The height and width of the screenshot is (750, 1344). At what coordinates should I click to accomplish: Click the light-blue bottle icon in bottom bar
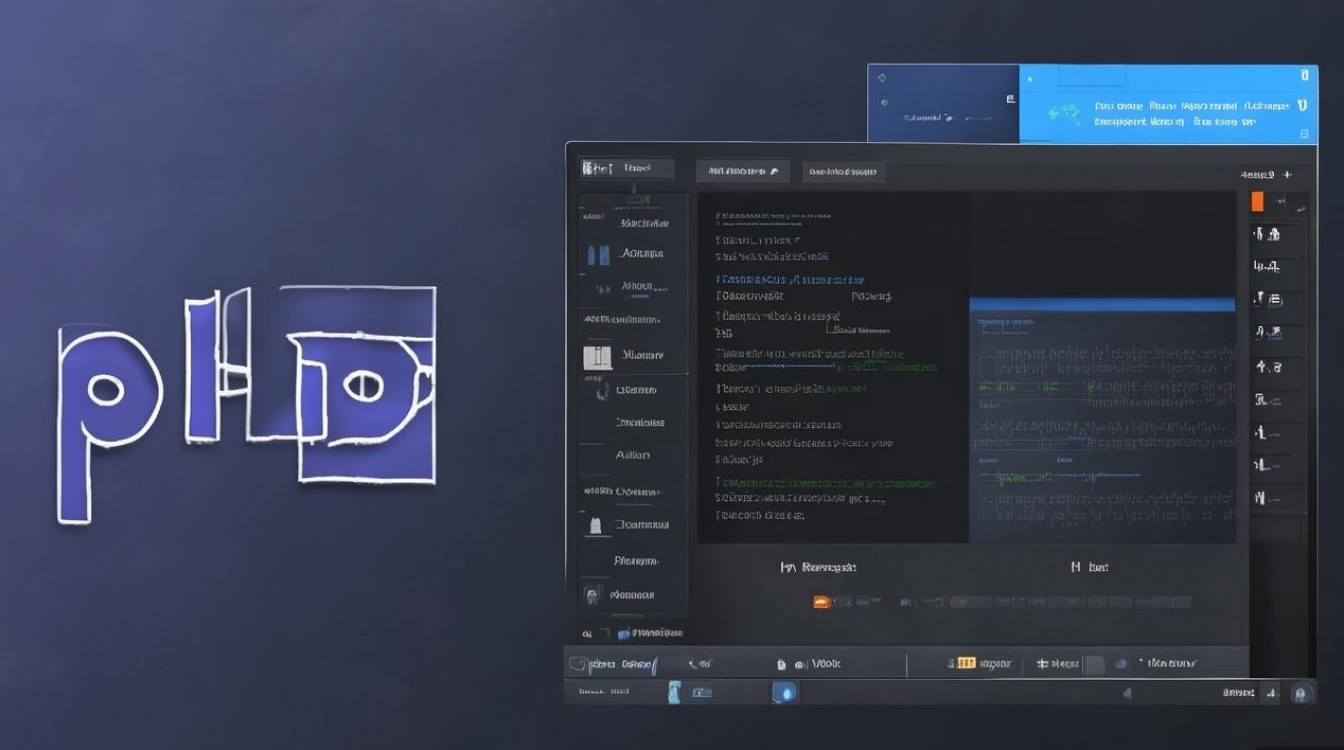(674, 692)
